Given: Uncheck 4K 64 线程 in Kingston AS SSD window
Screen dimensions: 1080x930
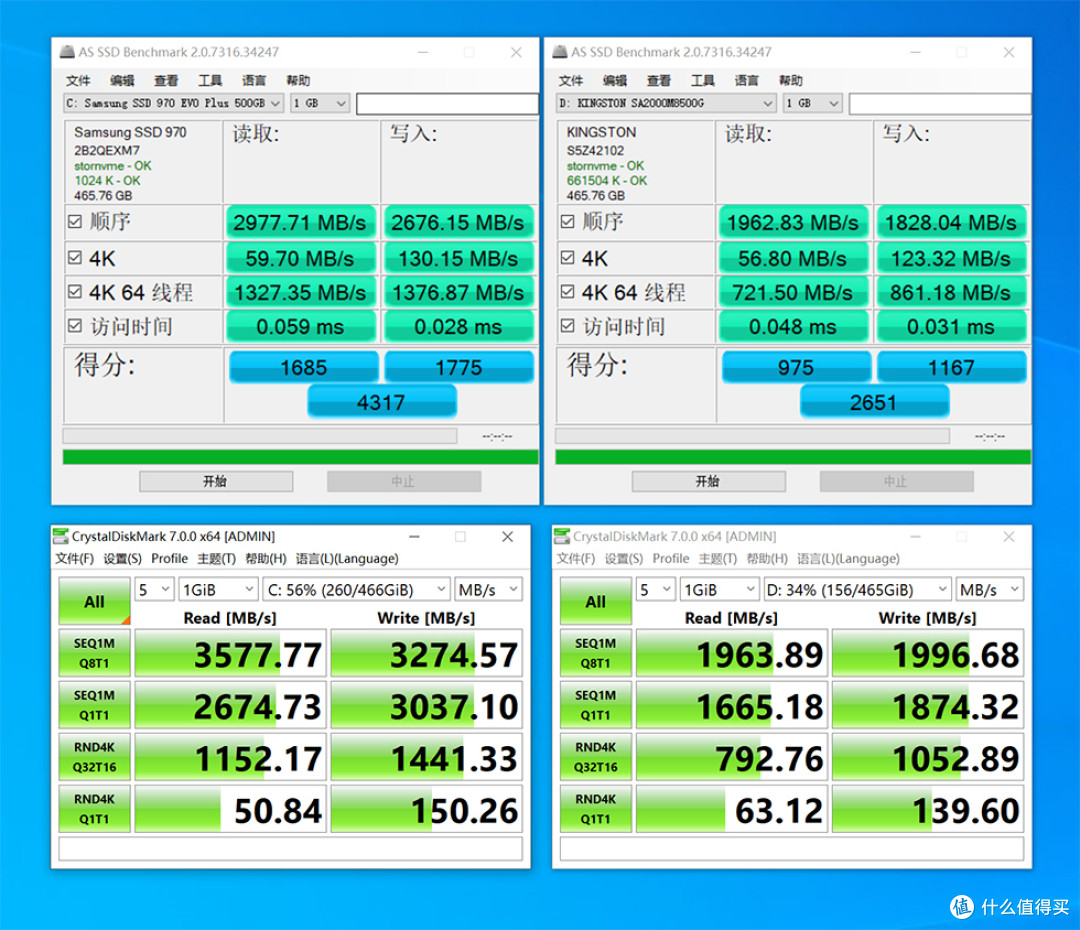Looking at the screenshot, I should pyautogui.click(x=568, y=291).
